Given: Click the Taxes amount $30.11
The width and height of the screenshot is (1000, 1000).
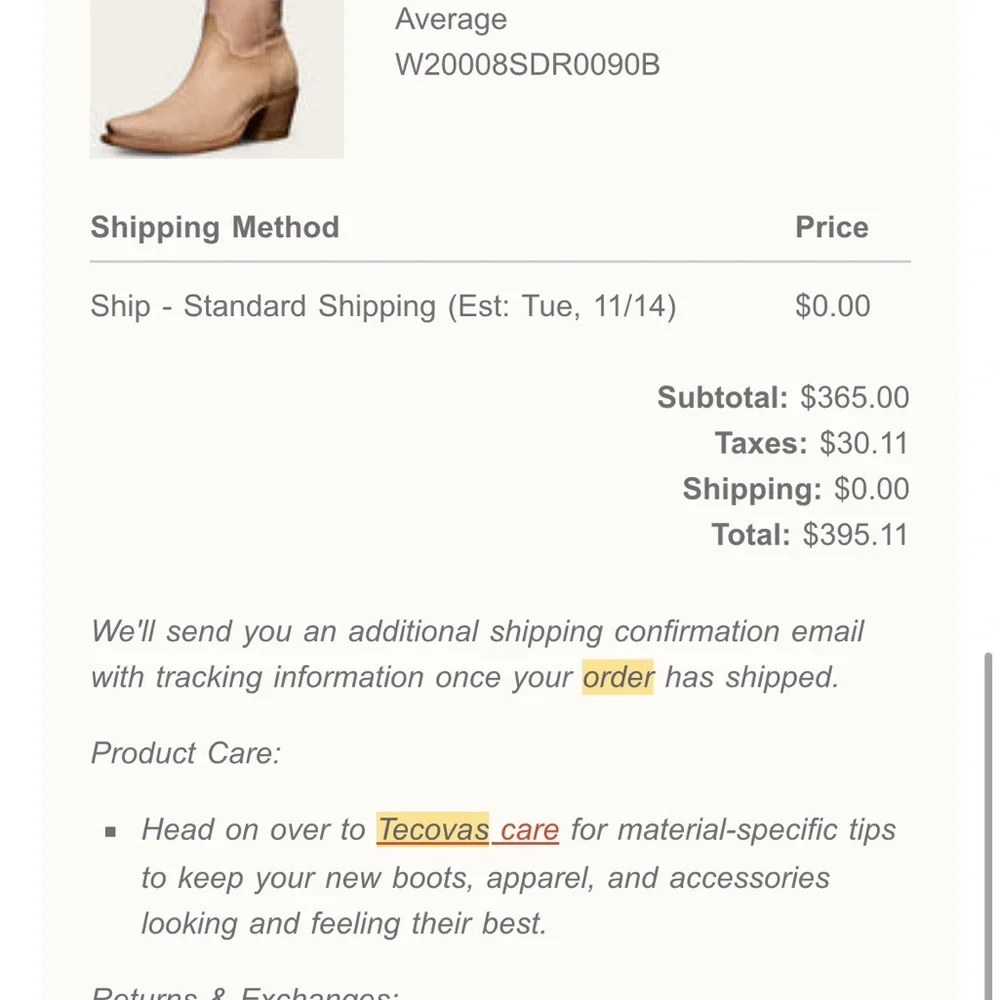Looking at the screenshot, I should [x=864, y=443].
